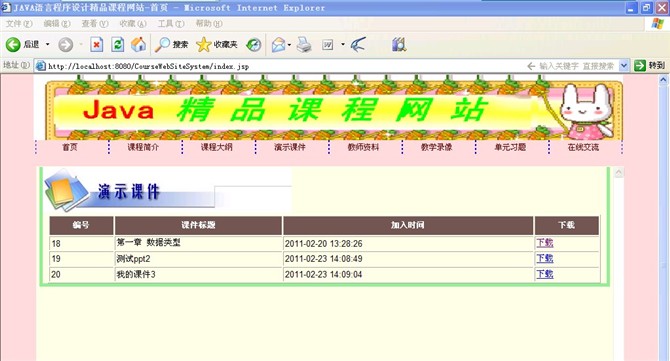Select timestamp 2011-02-23 14:08:49
The width and height of the screenshot is (670, 361).
click(323, 259)
